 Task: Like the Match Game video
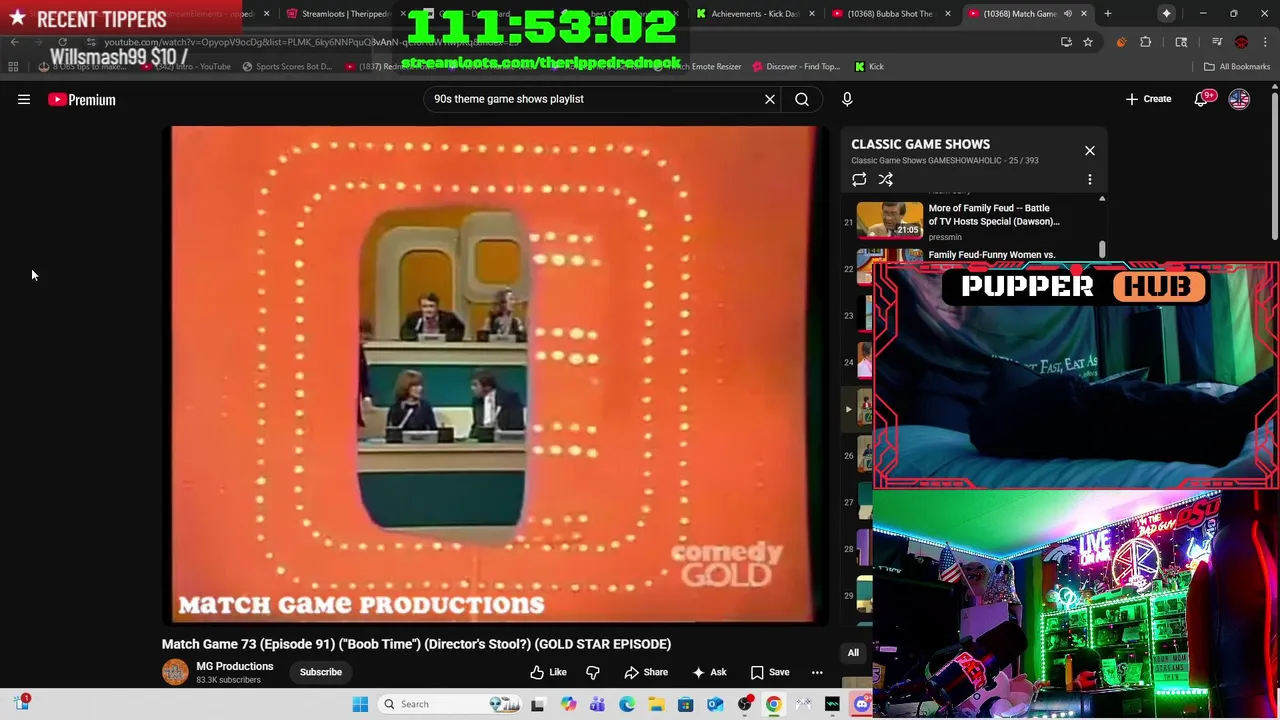[548, 672]
